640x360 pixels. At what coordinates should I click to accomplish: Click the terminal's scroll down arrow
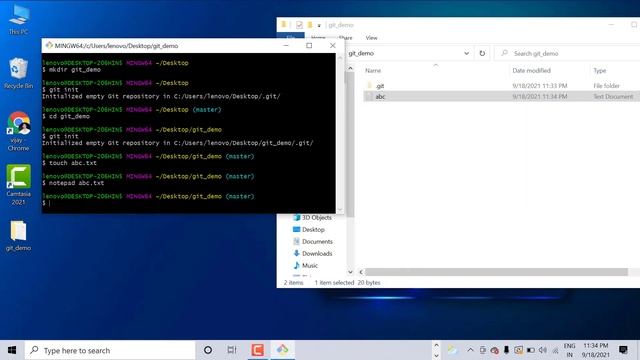pyautogui.click(x=340, y=209)
